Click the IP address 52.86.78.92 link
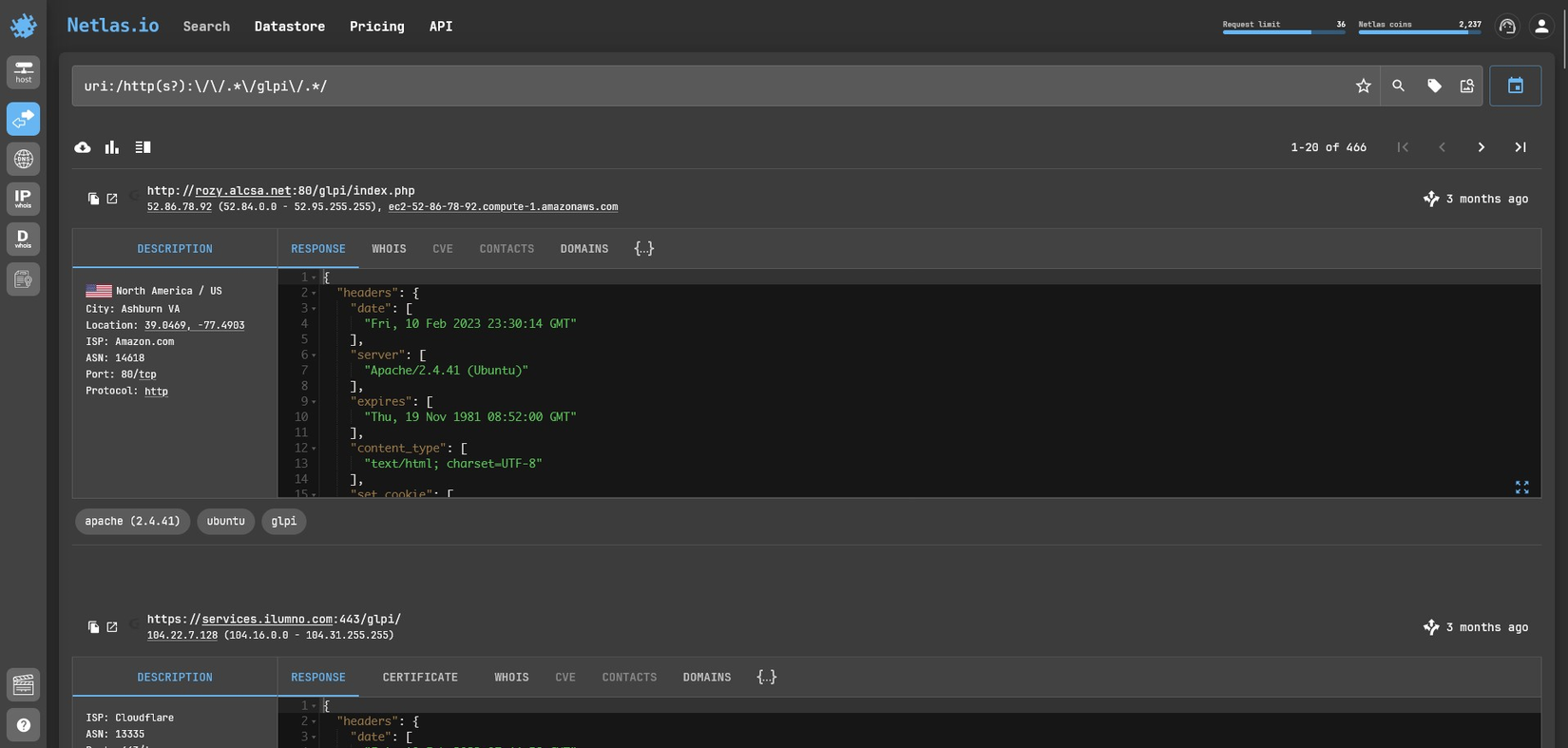 pos(180,207)
